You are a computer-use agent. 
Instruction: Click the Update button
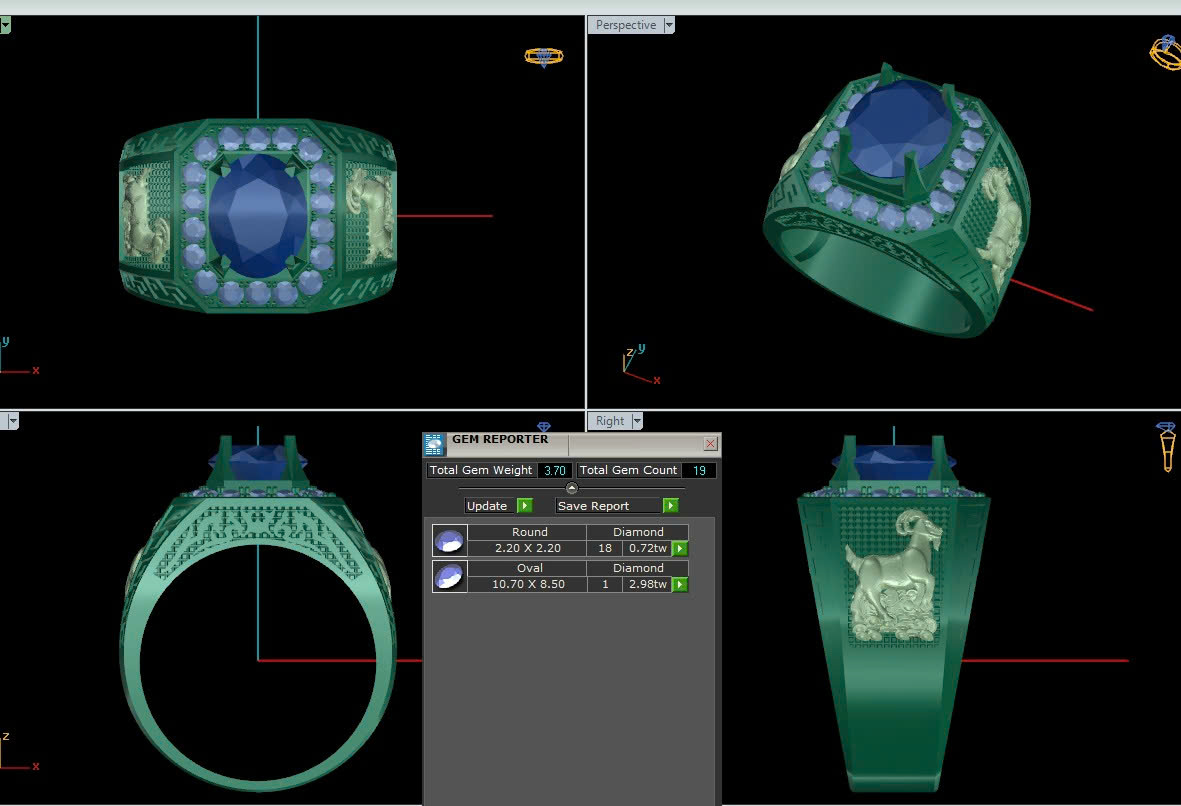coord(498,506)
